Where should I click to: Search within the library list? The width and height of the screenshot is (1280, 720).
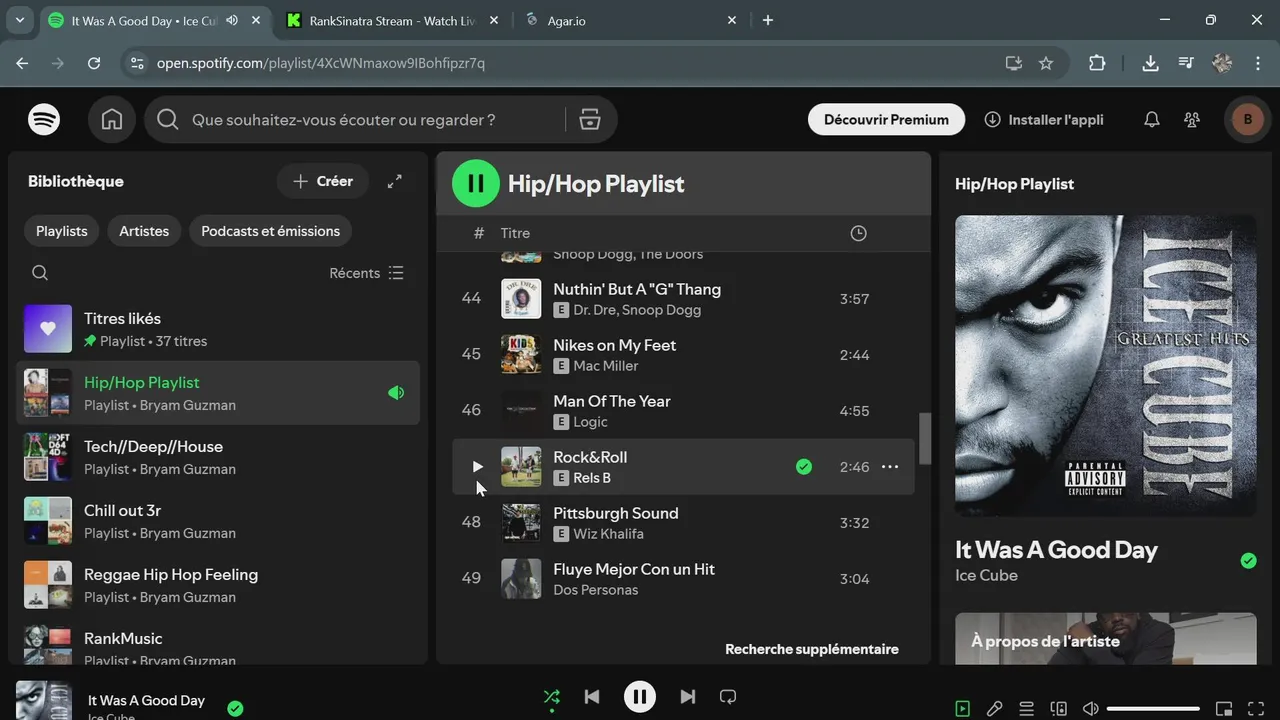tap(40, 273)
